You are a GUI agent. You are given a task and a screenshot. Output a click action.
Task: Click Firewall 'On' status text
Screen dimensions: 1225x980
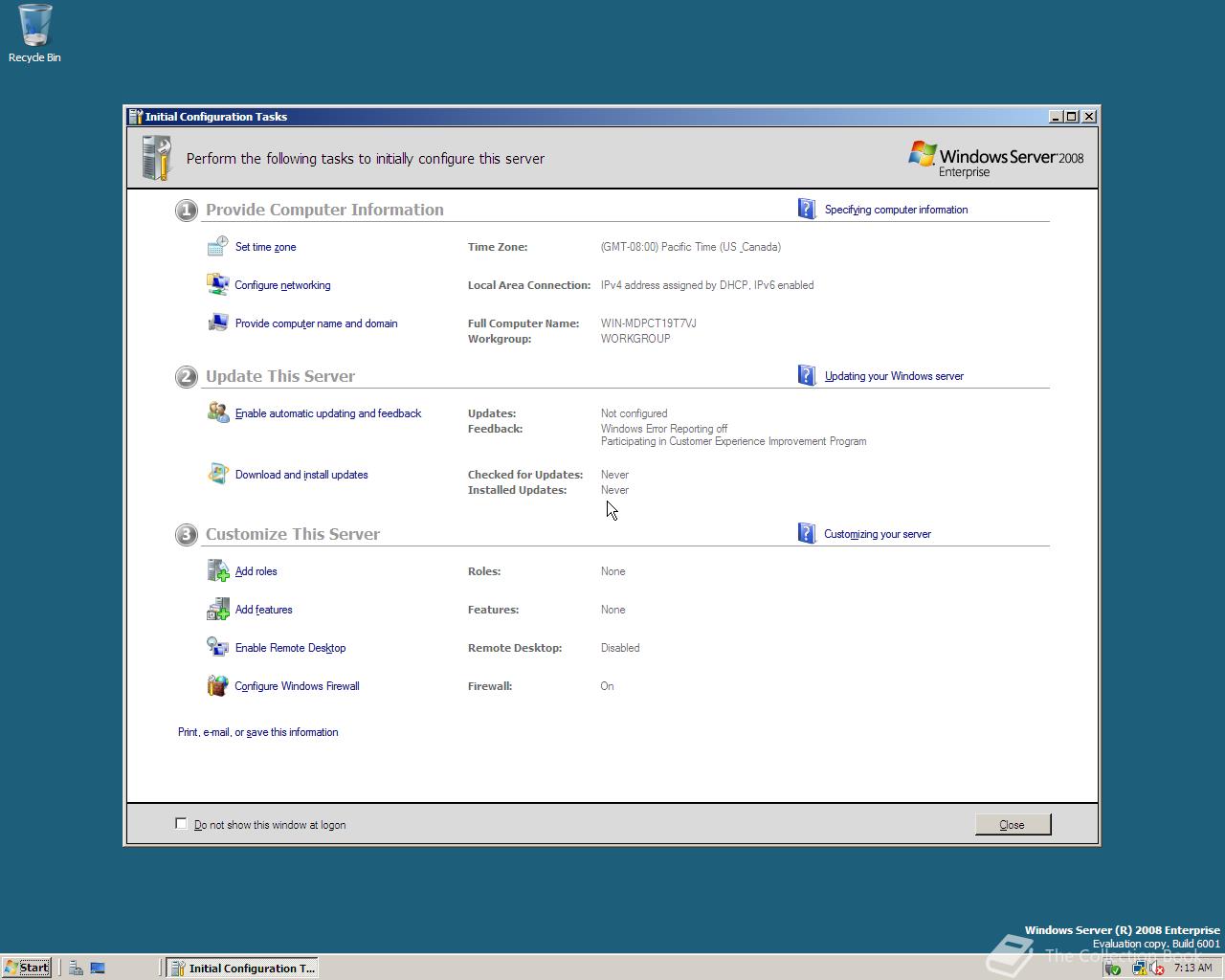point(607,686)
